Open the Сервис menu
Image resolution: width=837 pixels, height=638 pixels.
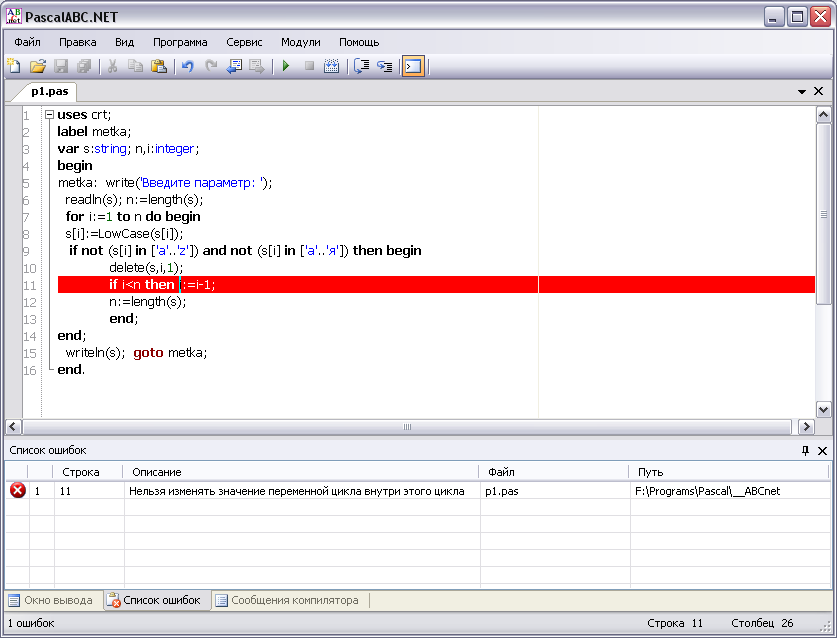click(244, 42)
